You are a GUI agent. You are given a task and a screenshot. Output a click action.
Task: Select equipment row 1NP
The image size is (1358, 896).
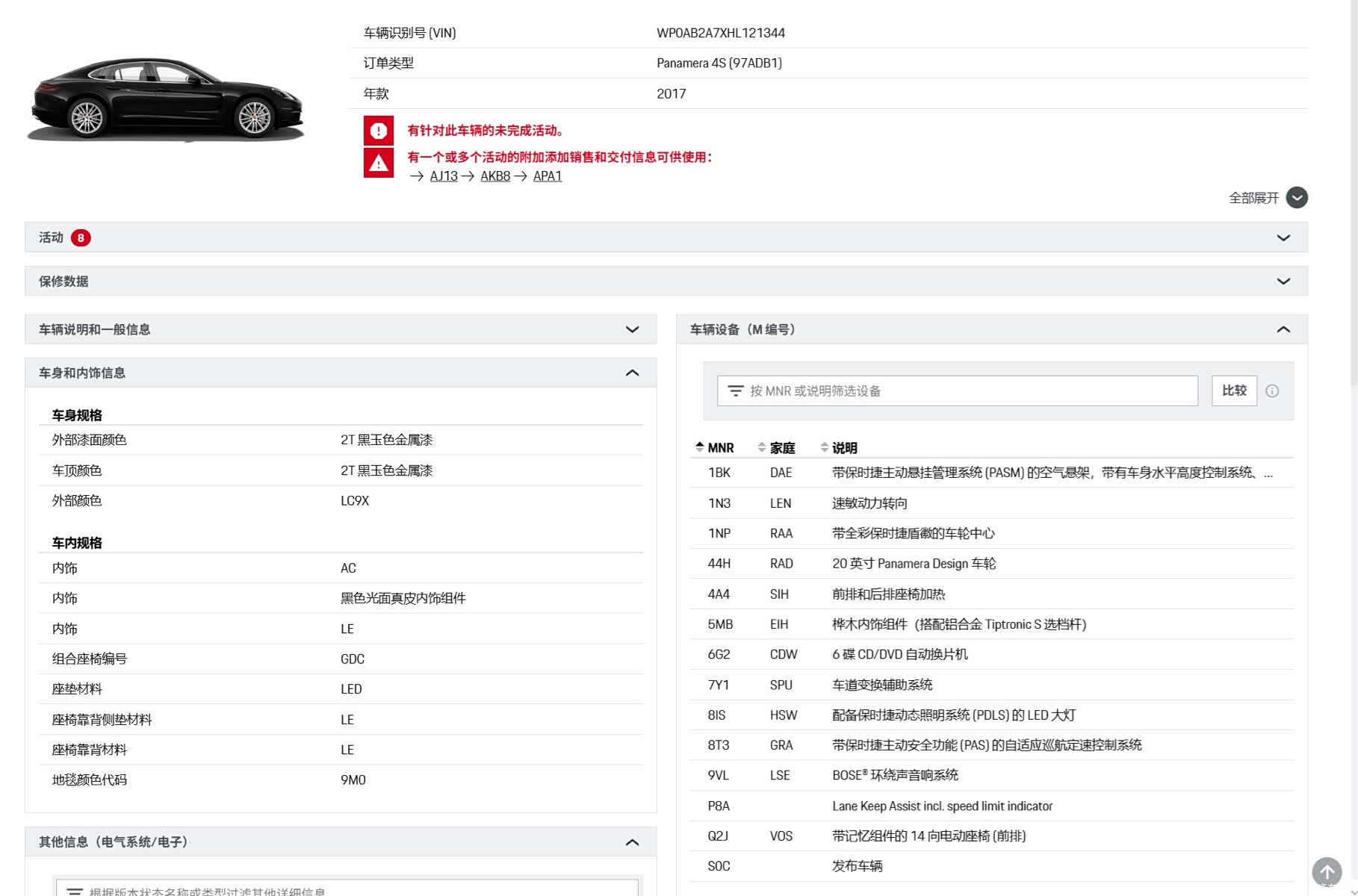pos(992,533)
